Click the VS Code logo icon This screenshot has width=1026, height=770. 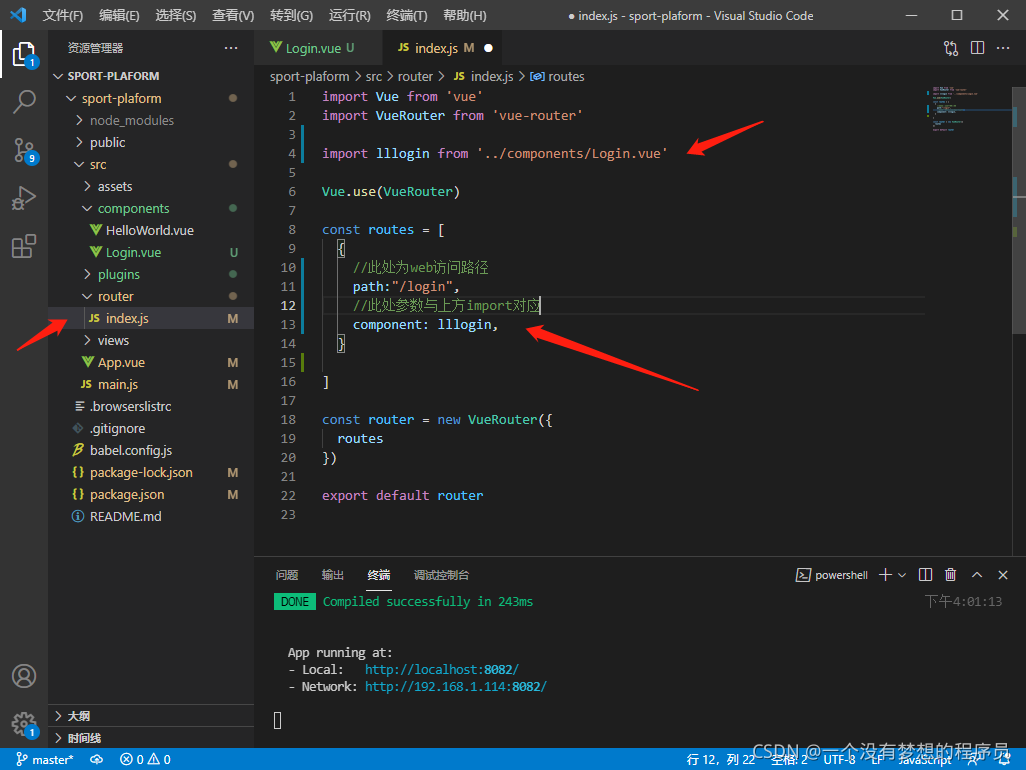tap(18, 14)
